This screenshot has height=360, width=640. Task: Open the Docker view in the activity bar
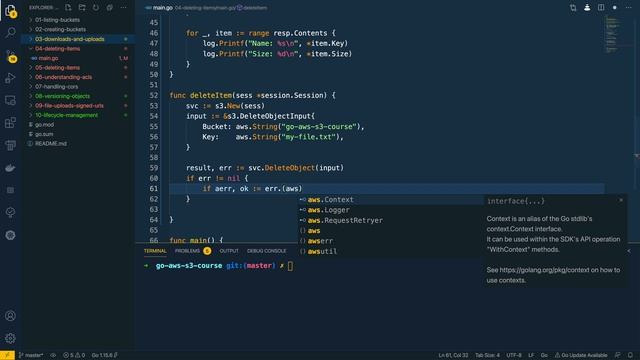pyautogui.click(x=10, y=168)
